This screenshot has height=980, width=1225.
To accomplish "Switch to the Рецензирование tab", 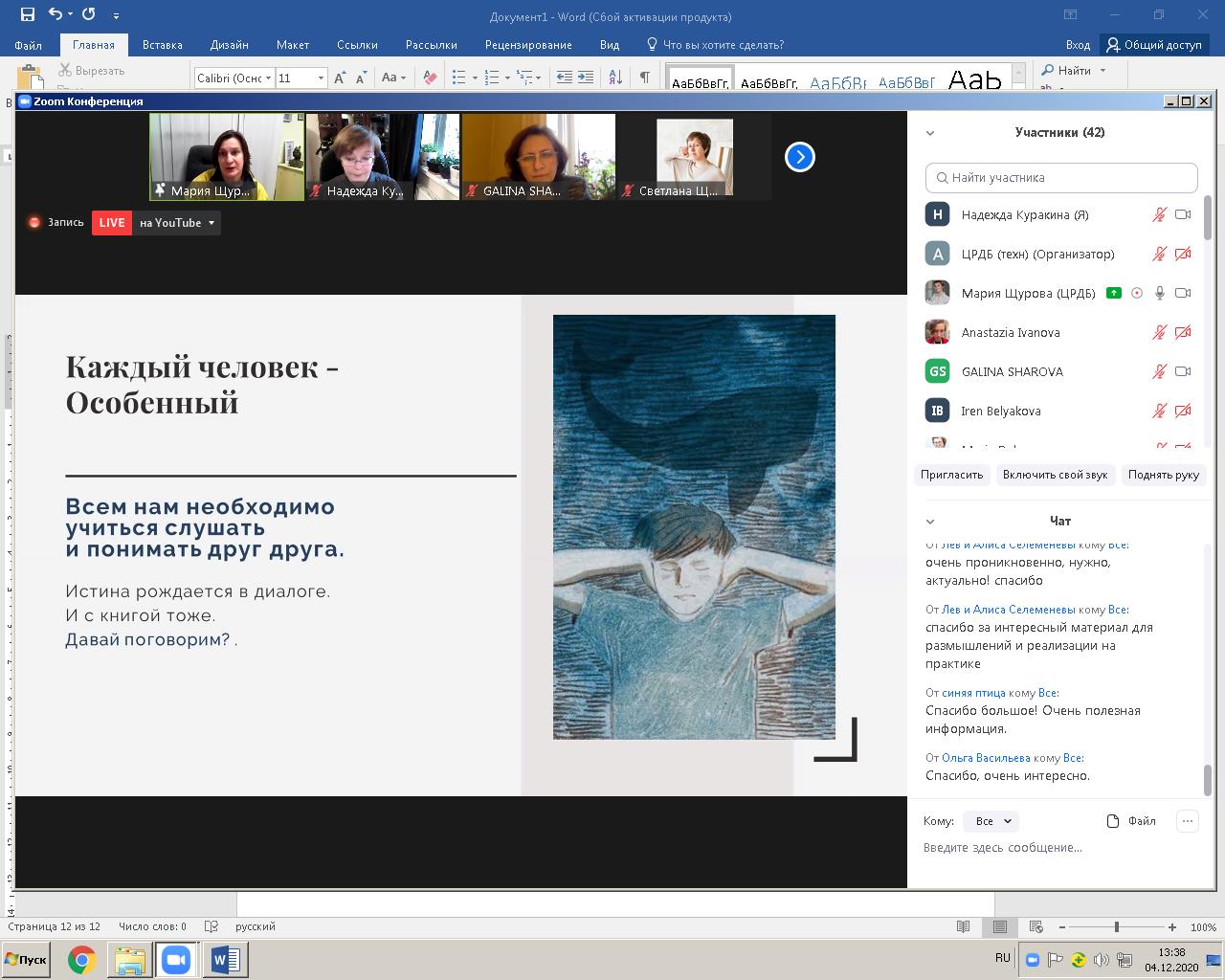I will click(x=527, y=45).
